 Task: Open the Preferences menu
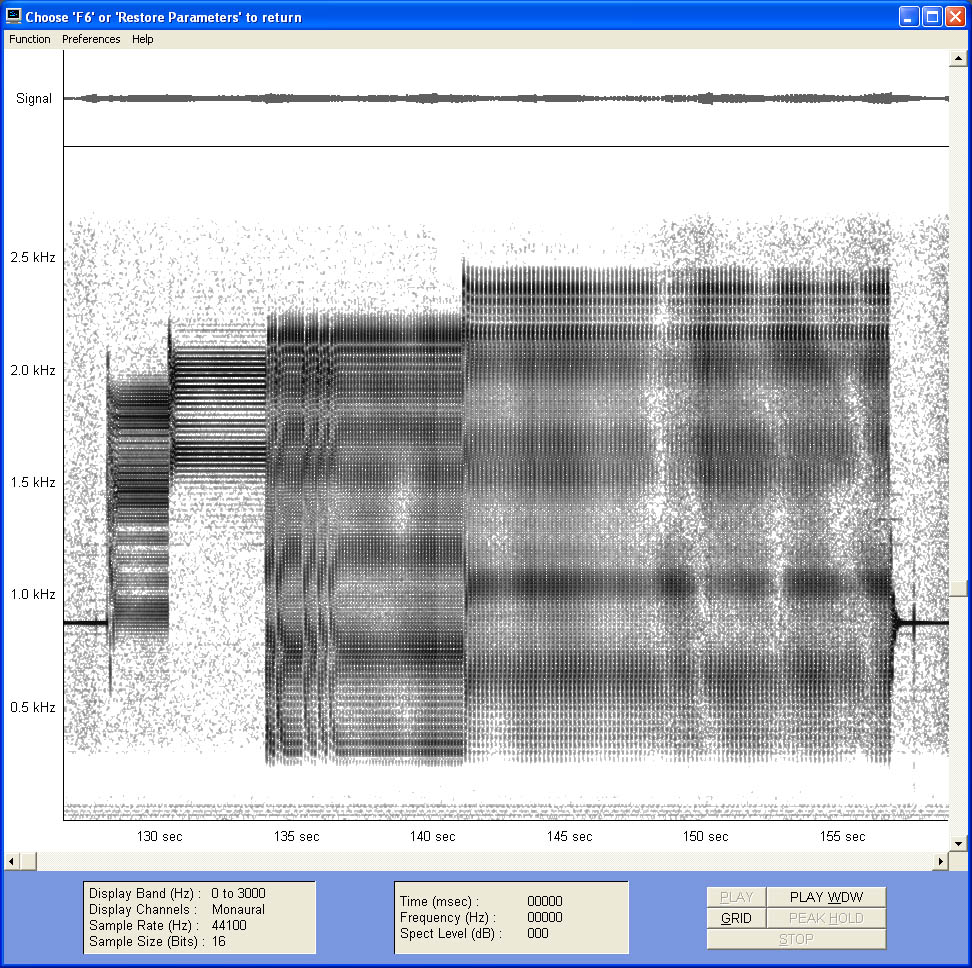coord(91,39)
